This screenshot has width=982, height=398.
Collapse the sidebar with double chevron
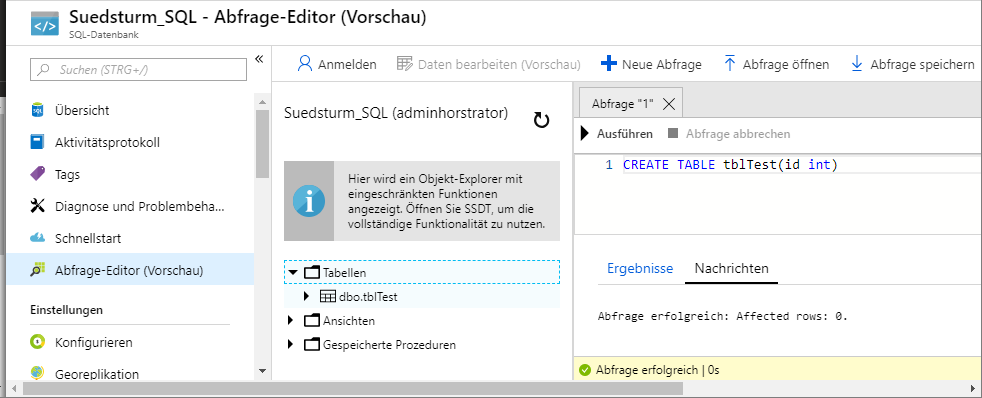(x=259, y=59)
